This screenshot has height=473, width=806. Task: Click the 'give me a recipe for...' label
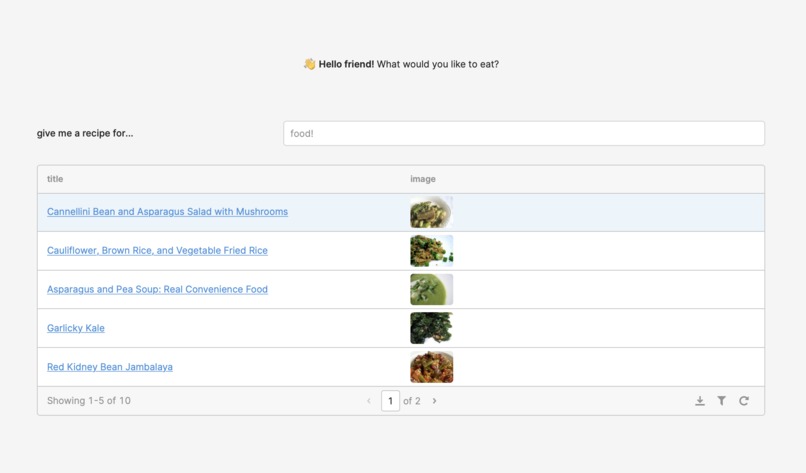pyautogui.click(x=85, y=133)
